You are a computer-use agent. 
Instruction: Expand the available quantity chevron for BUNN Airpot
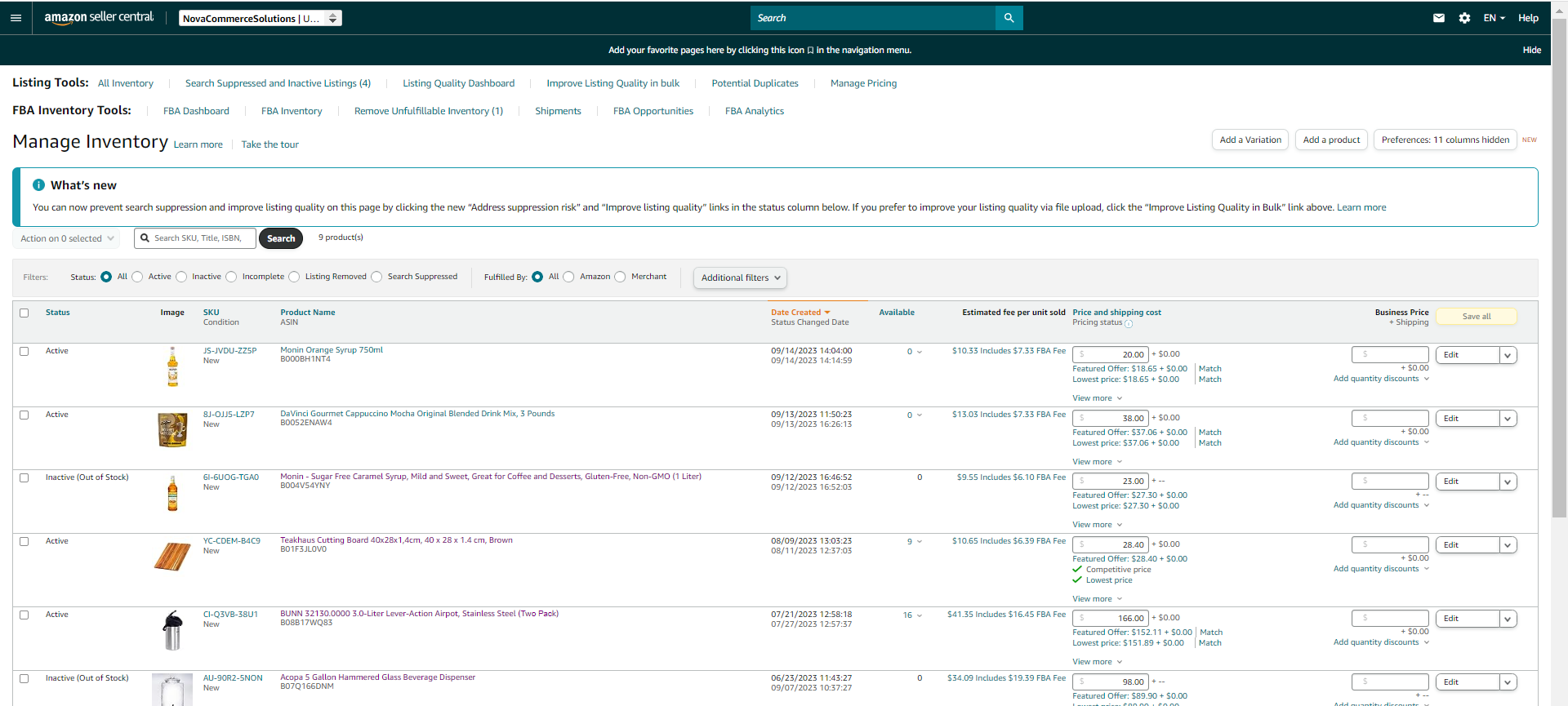[x=919, y=615]
